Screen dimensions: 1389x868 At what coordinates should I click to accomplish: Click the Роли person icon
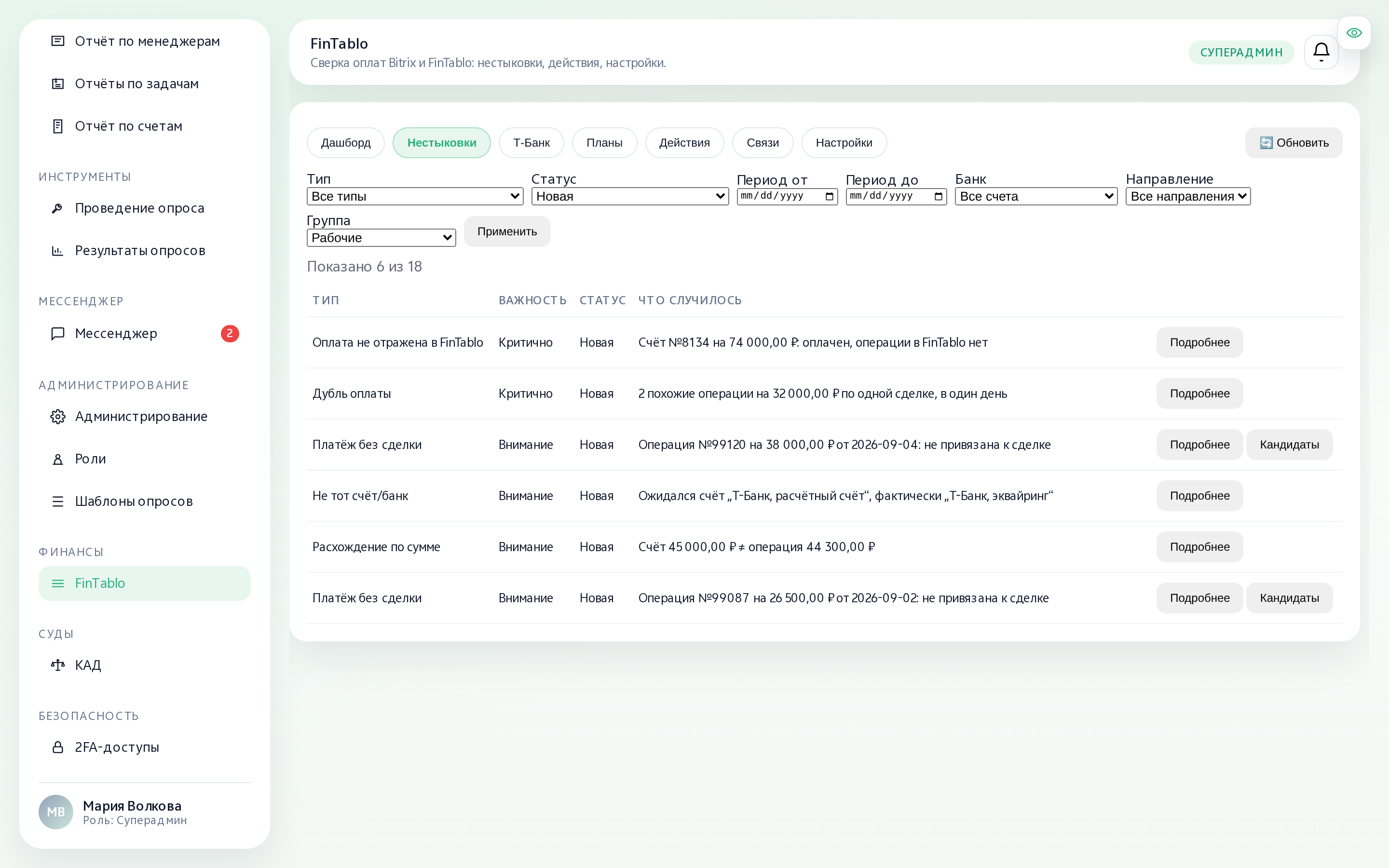58,459
